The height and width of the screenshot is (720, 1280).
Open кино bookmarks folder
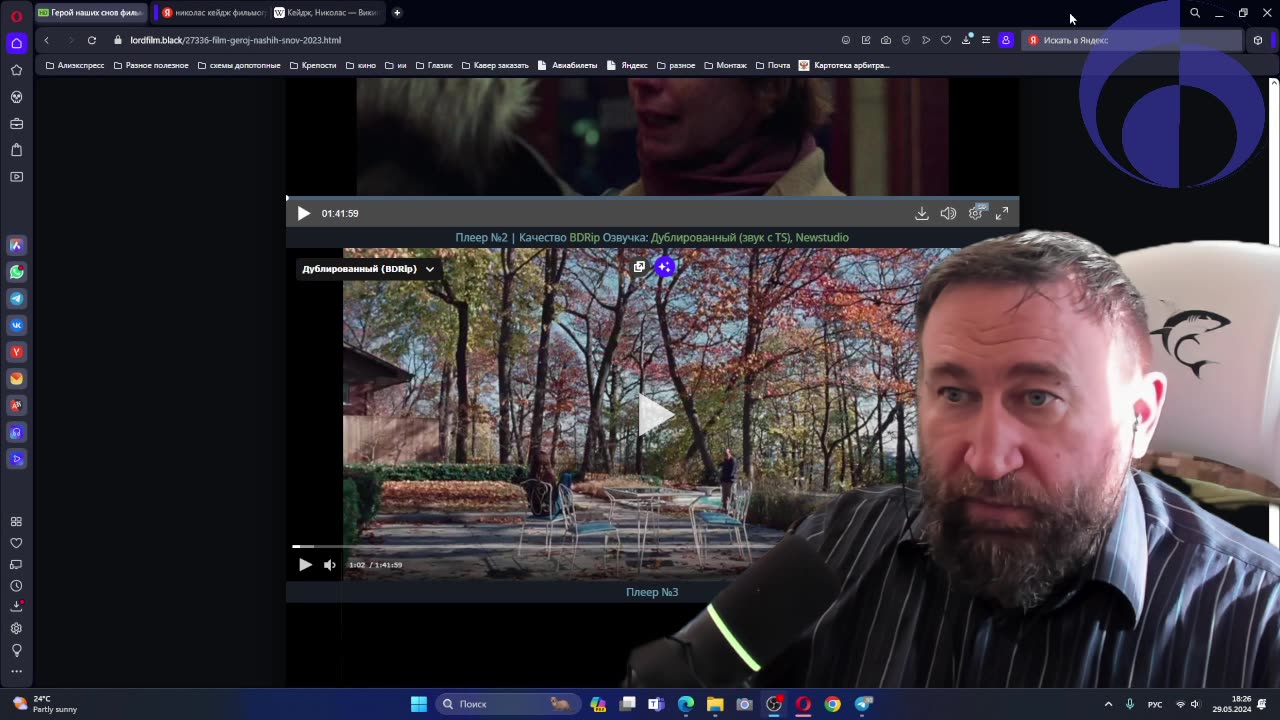tap(361, 65)
